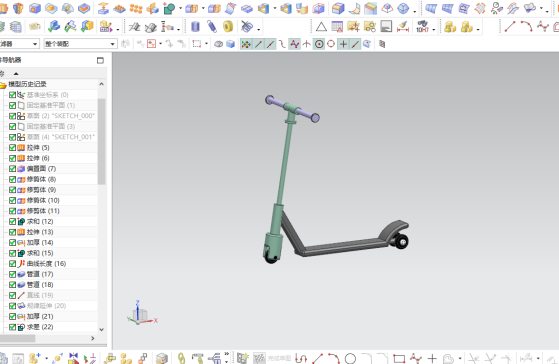Open the binoculars 10H7 tool
The height and width of the screenshot is (364, 559).
click(422, 27)
